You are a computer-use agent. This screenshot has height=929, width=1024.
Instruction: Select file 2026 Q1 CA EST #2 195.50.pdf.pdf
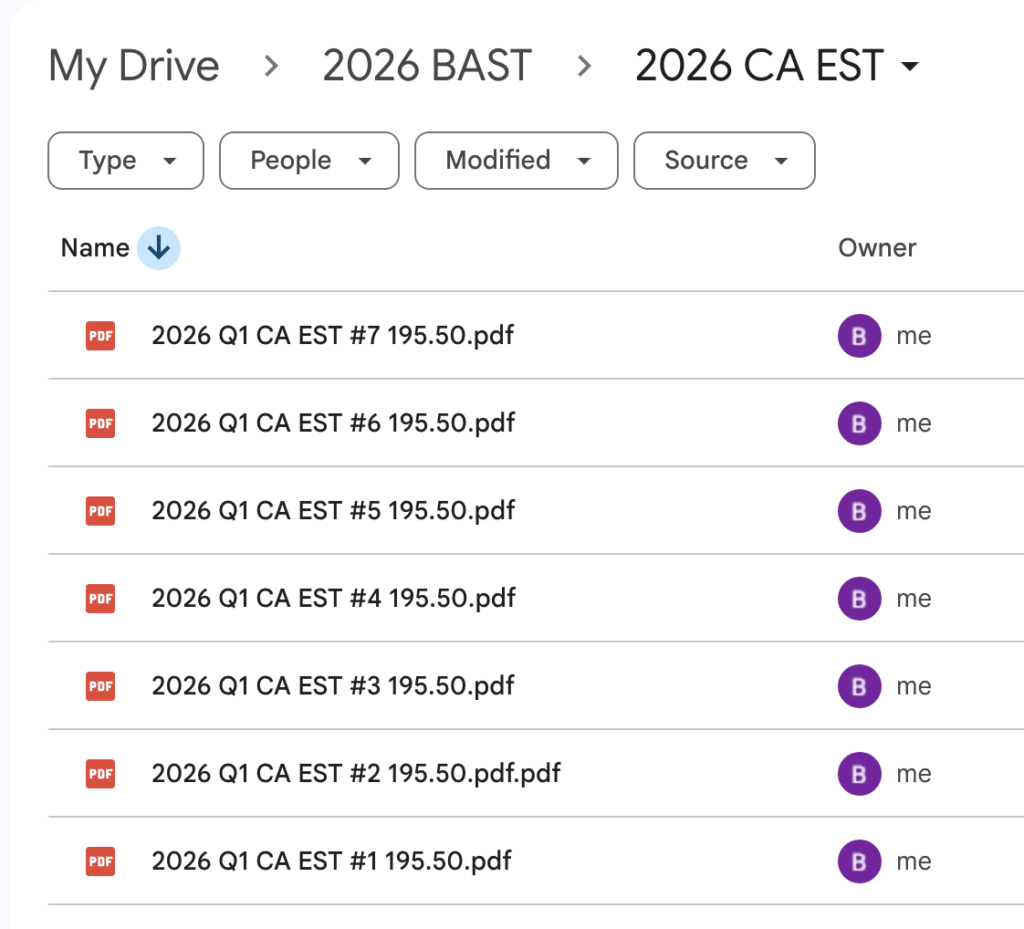tap(356, 774)
